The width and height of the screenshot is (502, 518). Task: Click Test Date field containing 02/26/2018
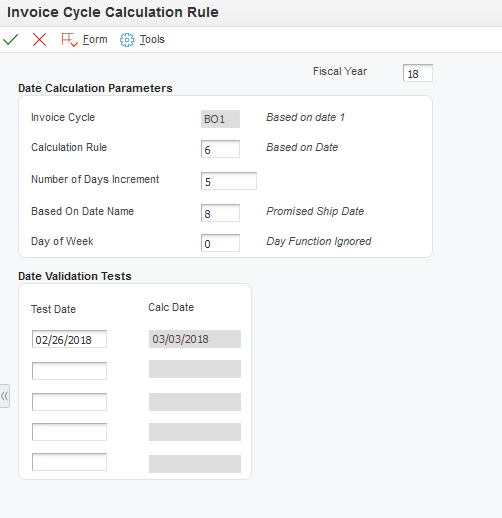point(69,339)
